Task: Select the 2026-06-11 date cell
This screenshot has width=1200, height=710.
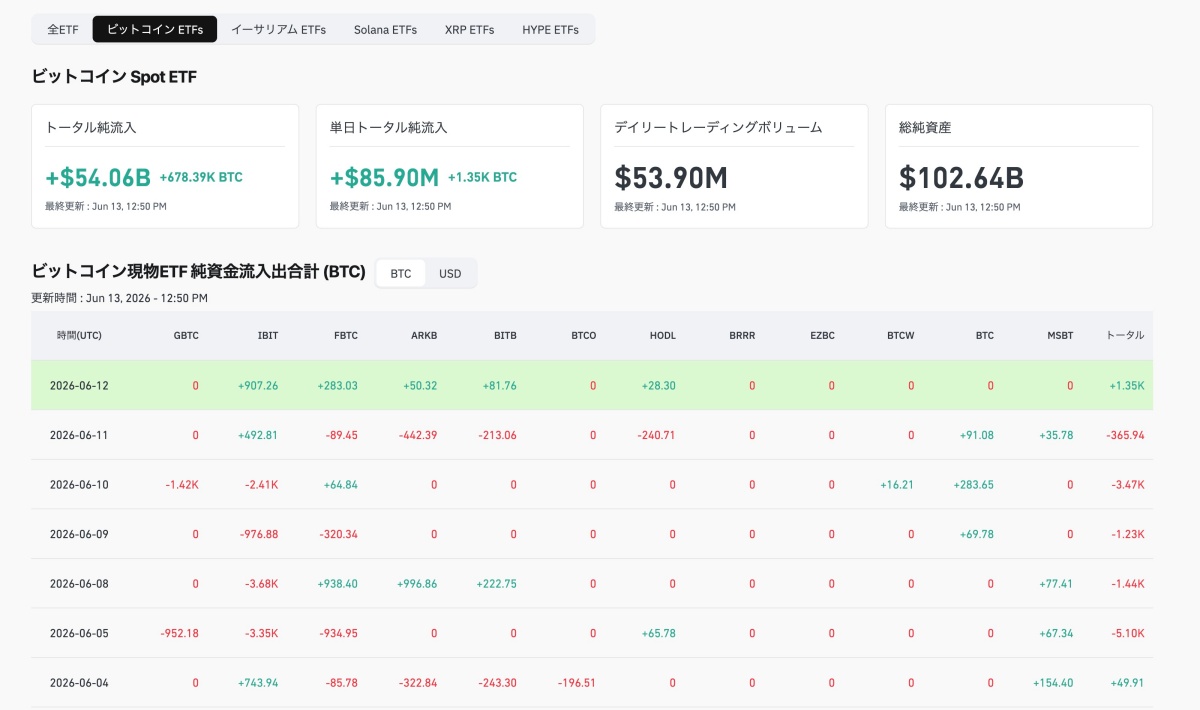Action: tap(79, 435)
